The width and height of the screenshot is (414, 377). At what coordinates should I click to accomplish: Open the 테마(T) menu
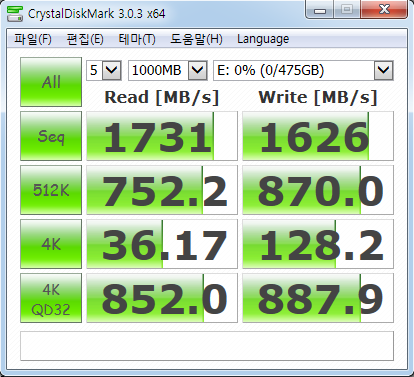pos(137,39)
